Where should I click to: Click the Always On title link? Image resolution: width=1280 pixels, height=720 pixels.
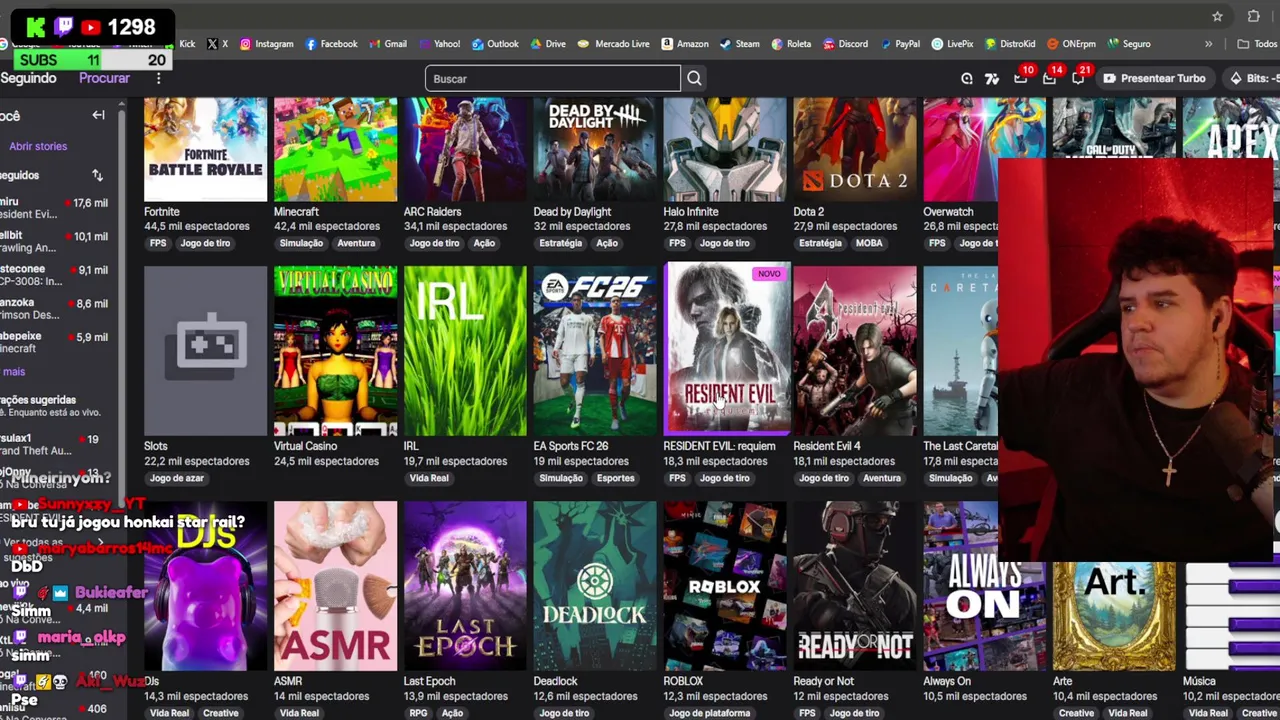[947, 681]
